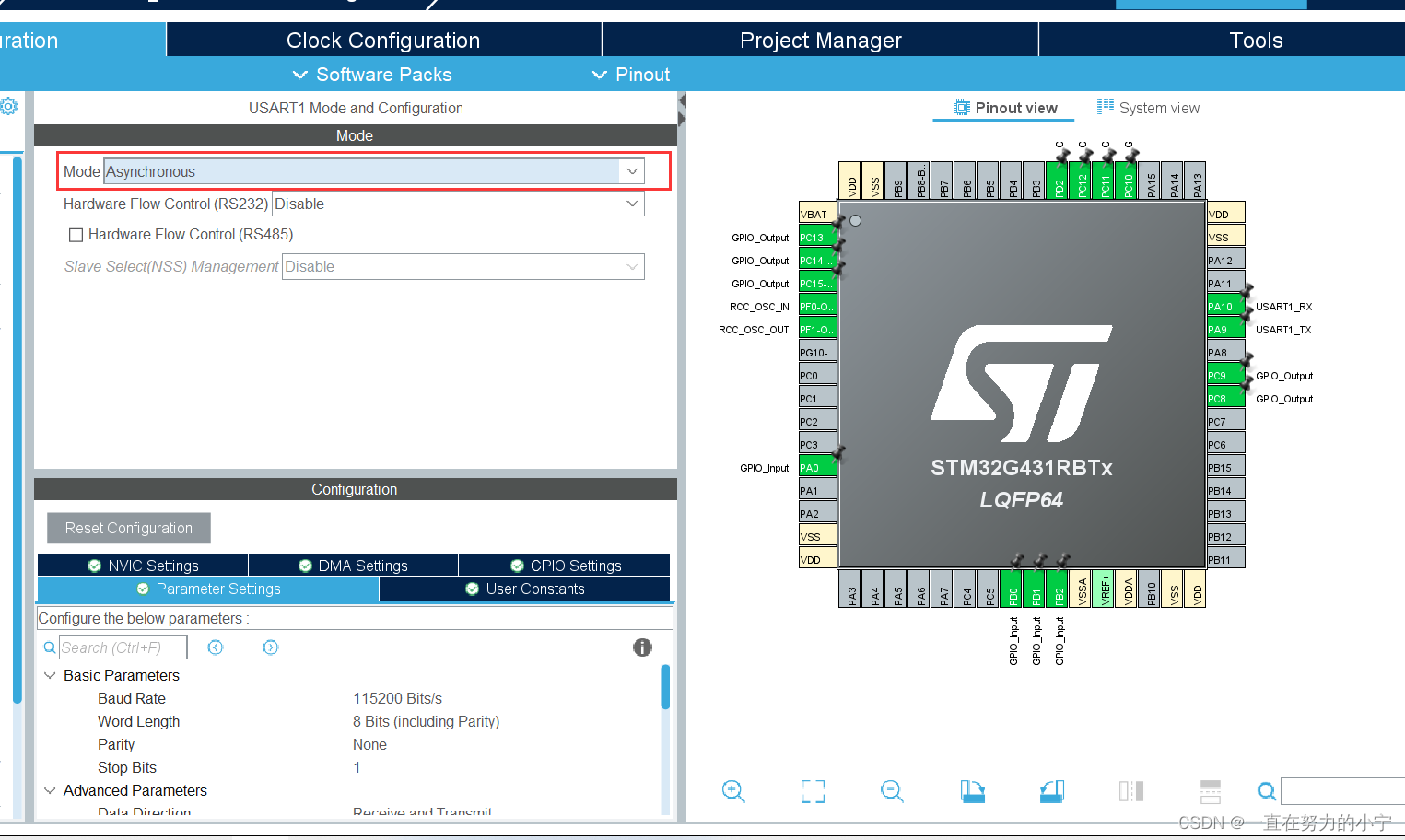Open NVIC Settings tab
This screenshot has width=1405, height=840.
[x=143, y=566]
